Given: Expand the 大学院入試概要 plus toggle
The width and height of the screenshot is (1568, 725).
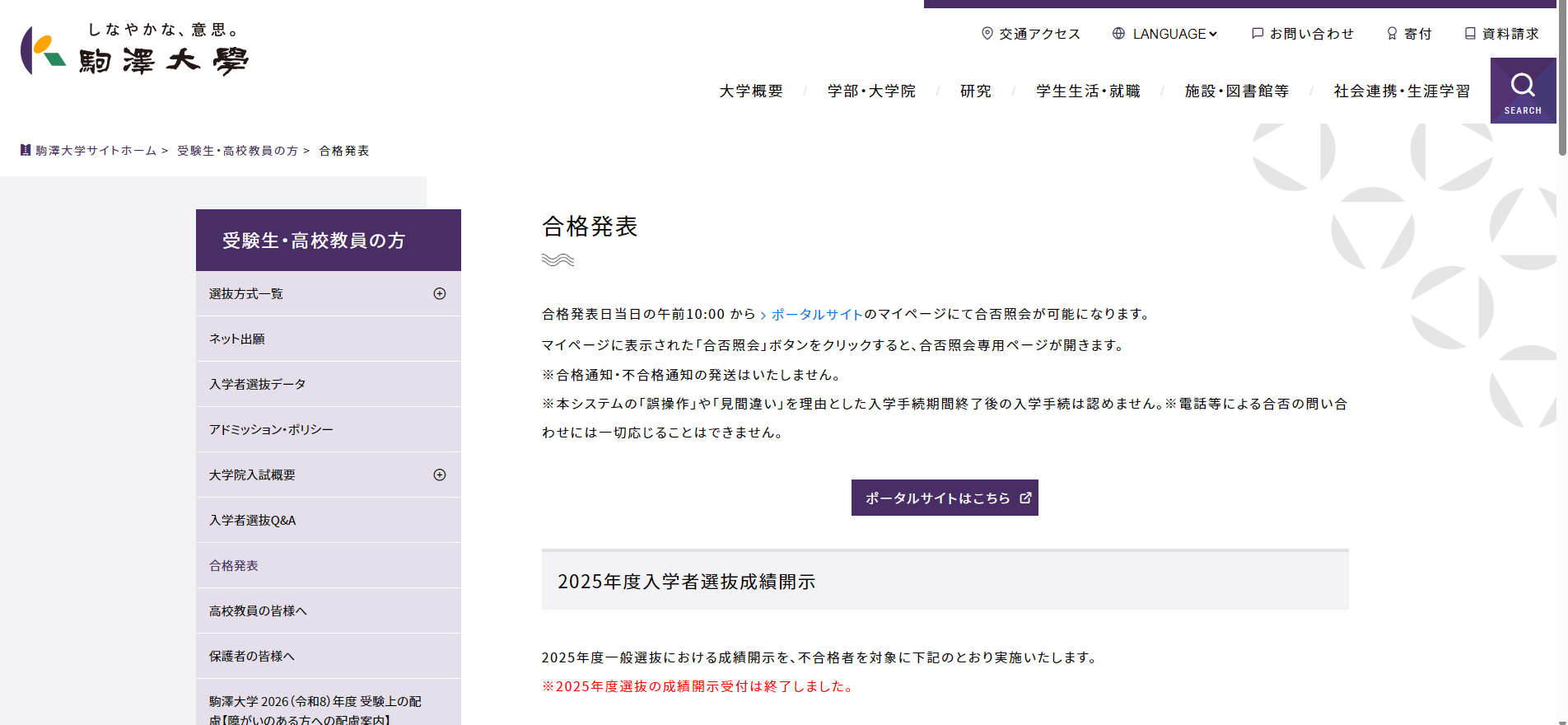Looking at the screenshot, I should click(x=440, y=475).
